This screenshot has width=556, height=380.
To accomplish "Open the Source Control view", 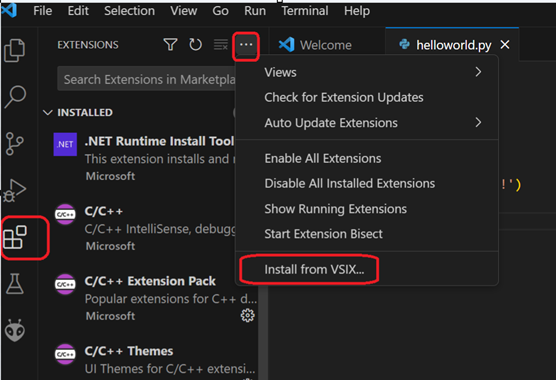I will point(15,144).
